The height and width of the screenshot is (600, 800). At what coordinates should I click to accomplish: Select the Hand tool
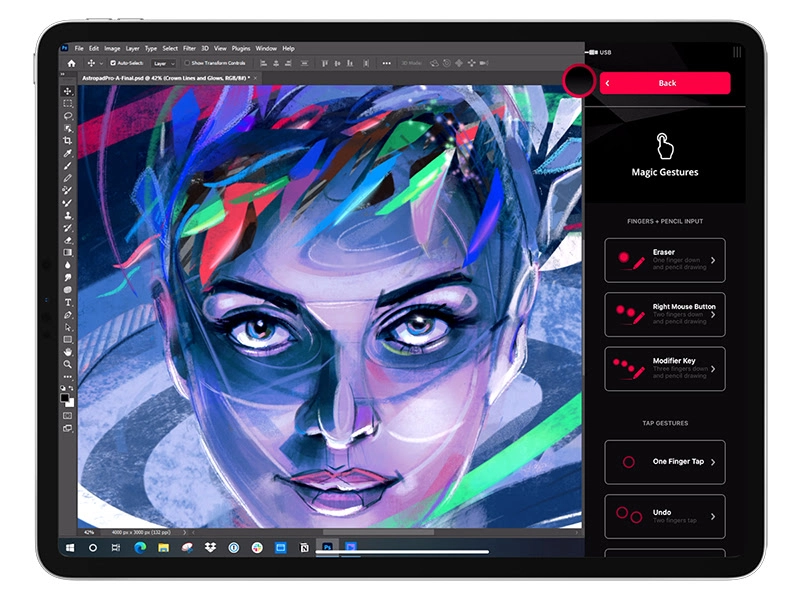pos(67,352)
